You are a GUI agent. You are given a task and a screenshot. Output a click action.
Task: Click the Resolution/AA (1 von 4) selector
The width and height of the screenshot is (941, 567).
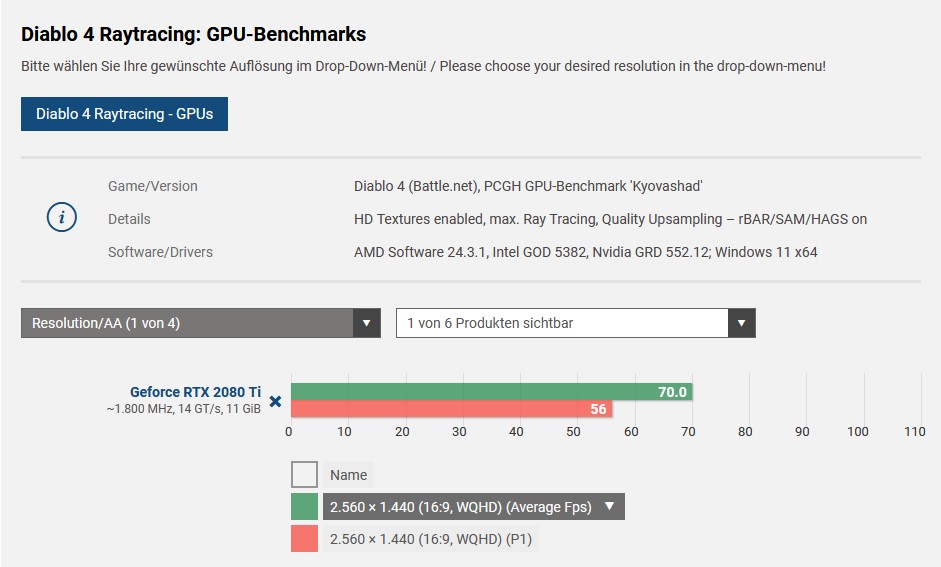[200, 323]
